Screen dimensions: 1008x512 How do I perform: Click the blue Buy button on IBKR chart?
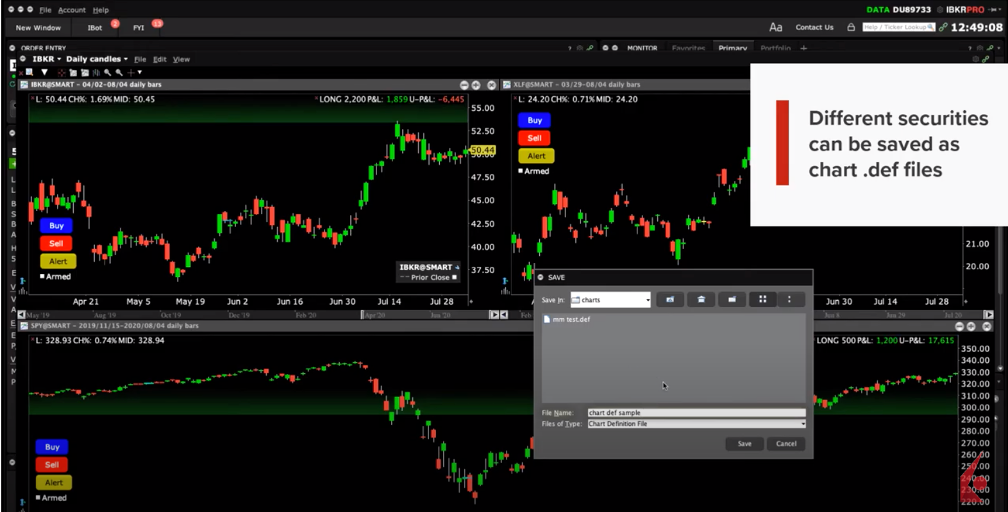click(x=57, y=226)
